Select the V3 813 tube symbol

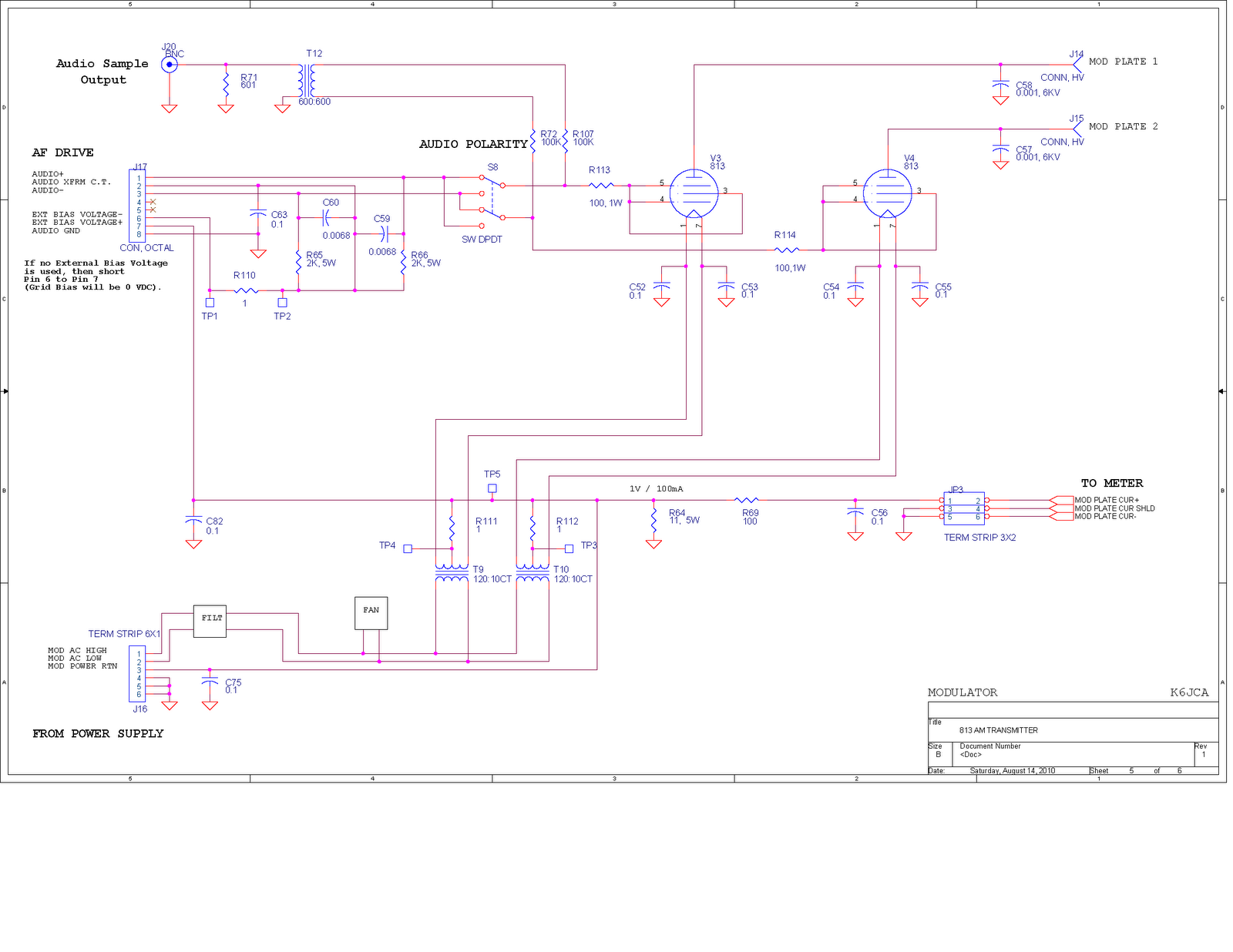click(693, 193)
